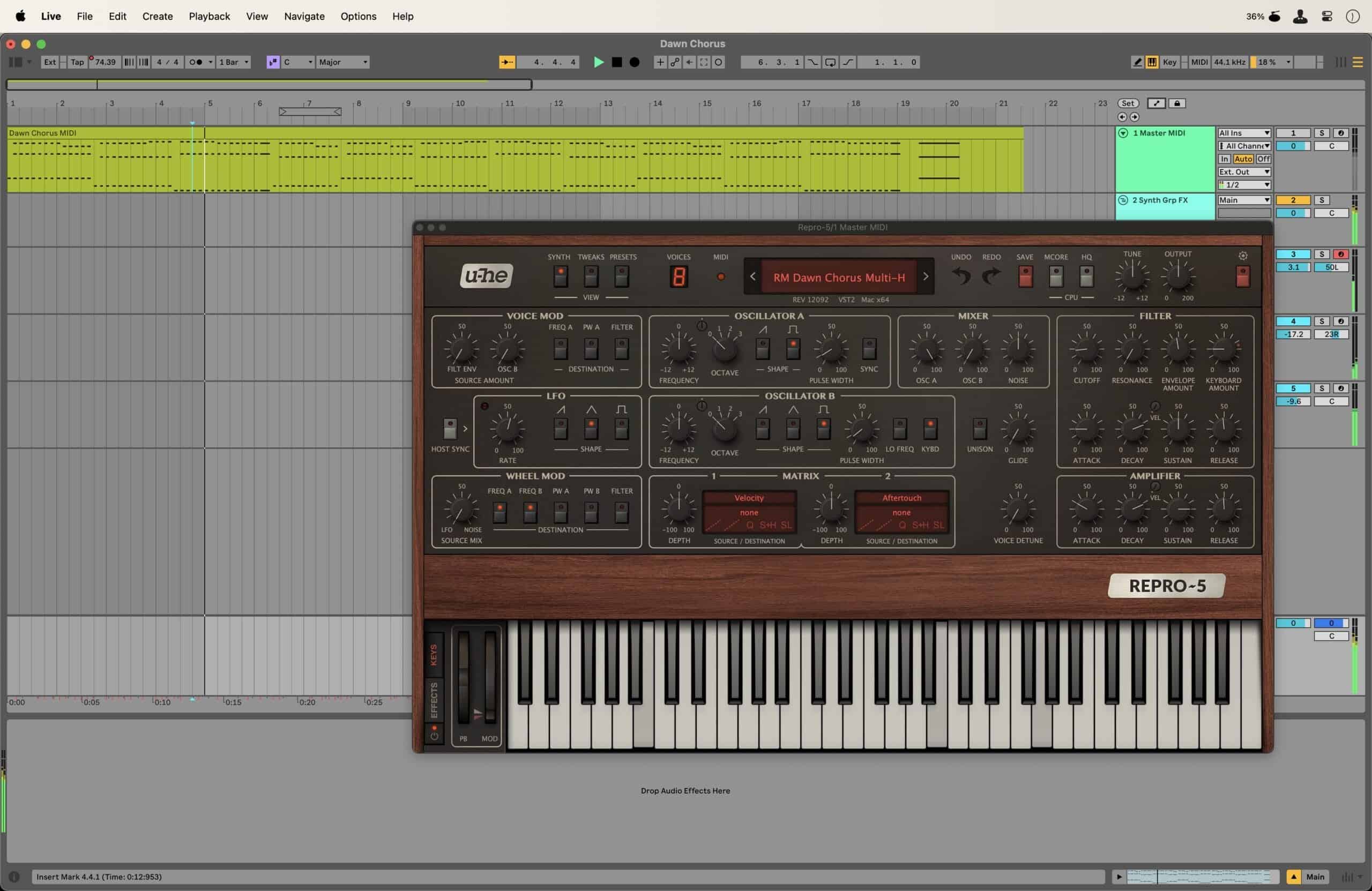Screen dimensions: 1372x891
Task: Click the Filter CUTOFF knob
Action: click(x=1086, y=349)
